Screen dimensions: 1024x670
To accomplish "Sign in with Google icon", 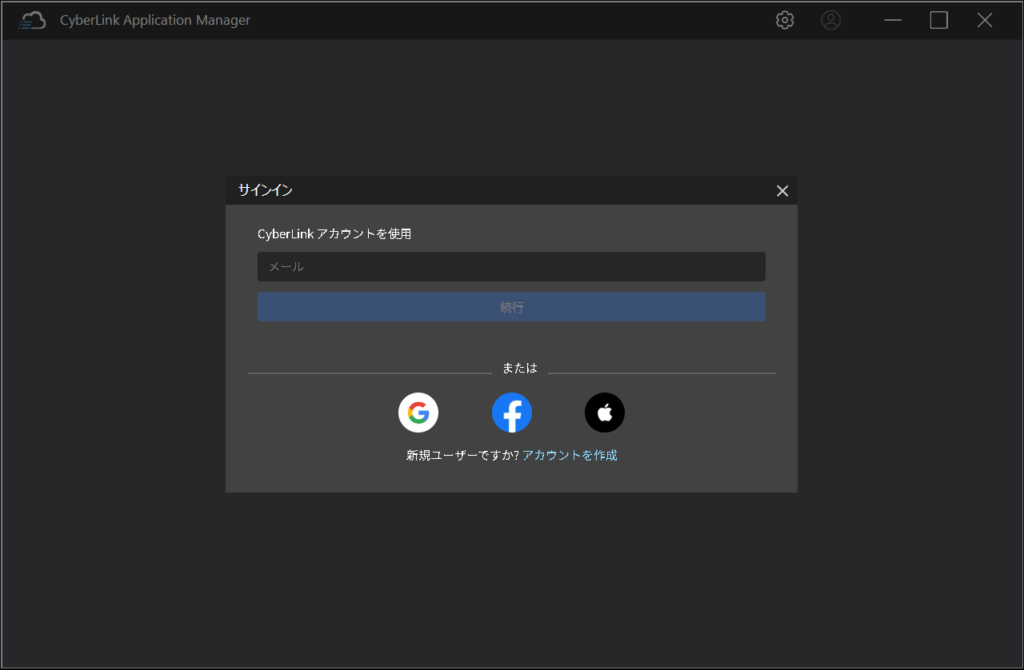I will [x=418, y=412].
